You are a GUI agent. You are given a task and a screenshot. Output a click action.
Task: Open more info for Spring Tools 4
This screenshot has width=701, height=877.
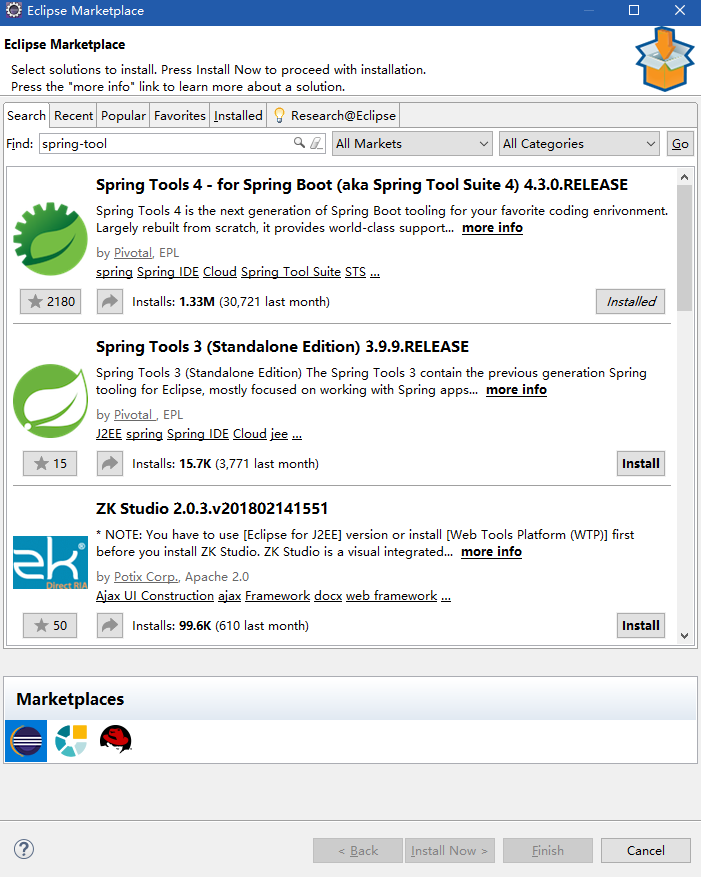492,228
